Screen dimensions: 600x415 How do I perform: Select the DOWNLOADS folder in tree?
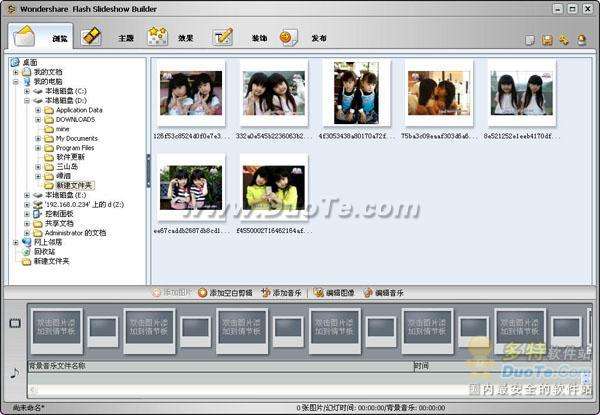(76, 120)
